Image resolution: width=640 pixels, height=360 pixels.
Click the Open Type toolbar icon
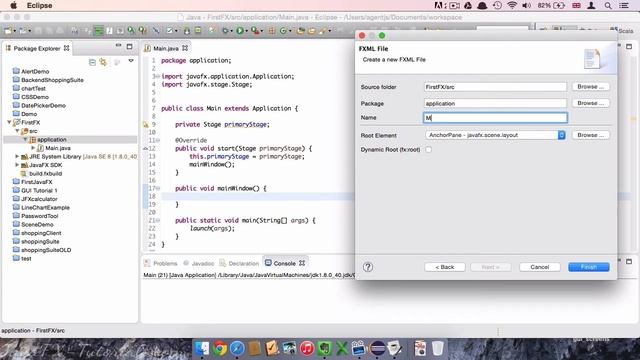[x=301, y=31]
